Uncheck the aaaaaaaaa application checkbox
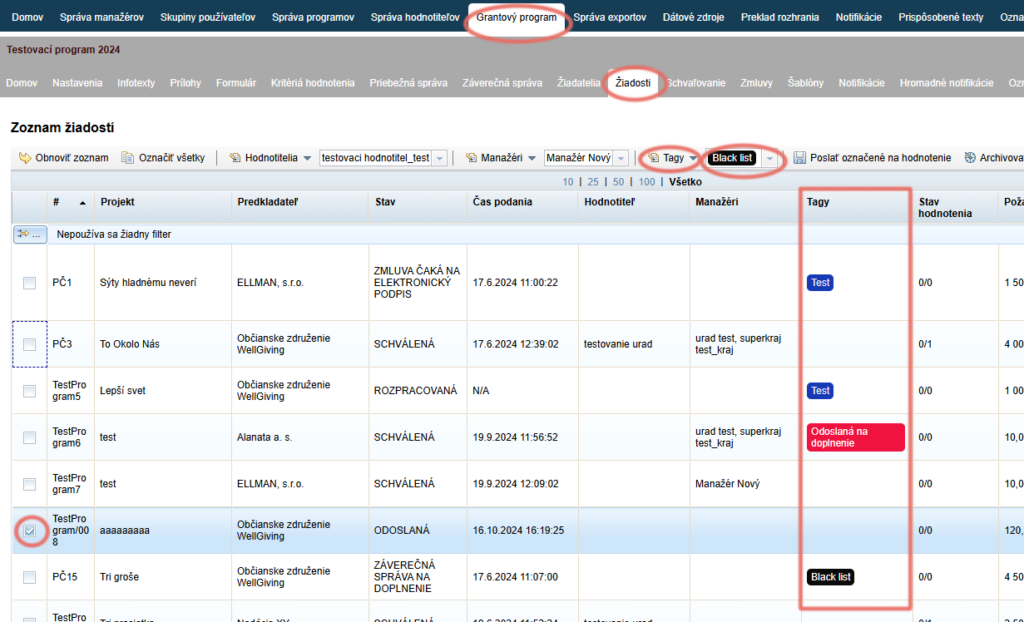The image size is (1024, 622). coord(29,531)
